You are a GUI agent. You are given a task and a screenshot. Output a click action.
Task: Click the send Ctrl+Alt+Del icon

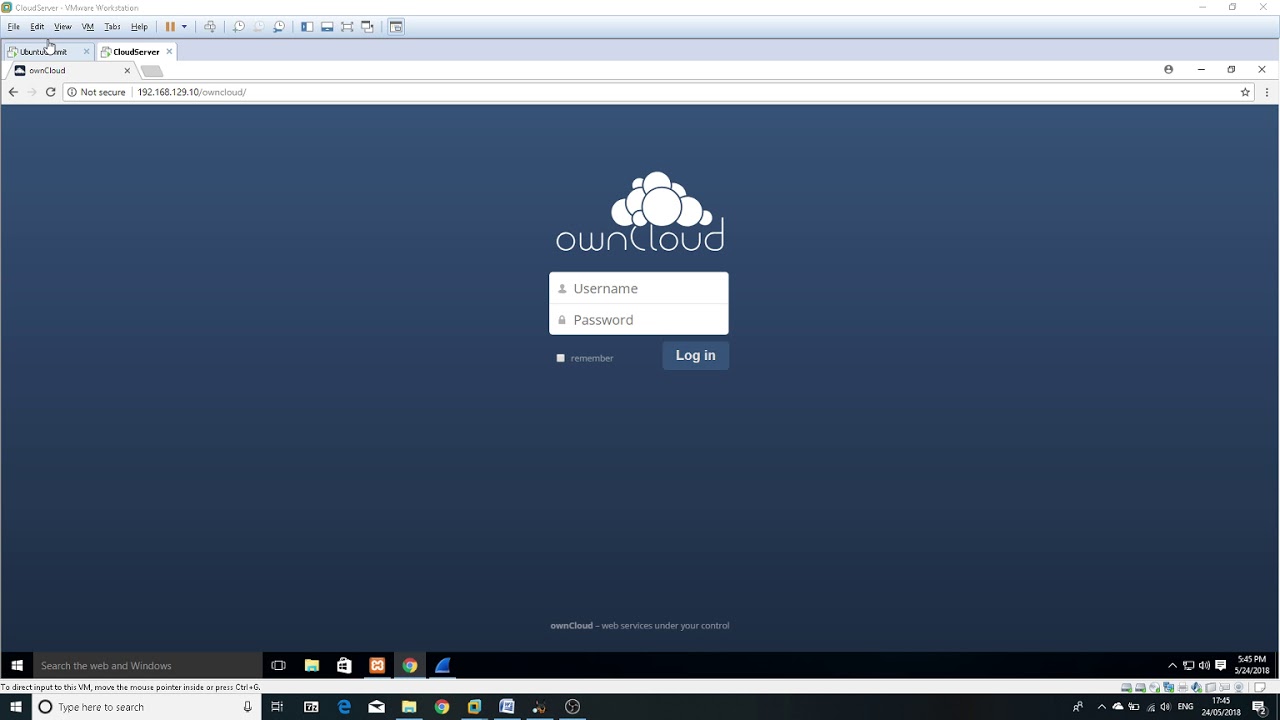(x=210, y=27)
